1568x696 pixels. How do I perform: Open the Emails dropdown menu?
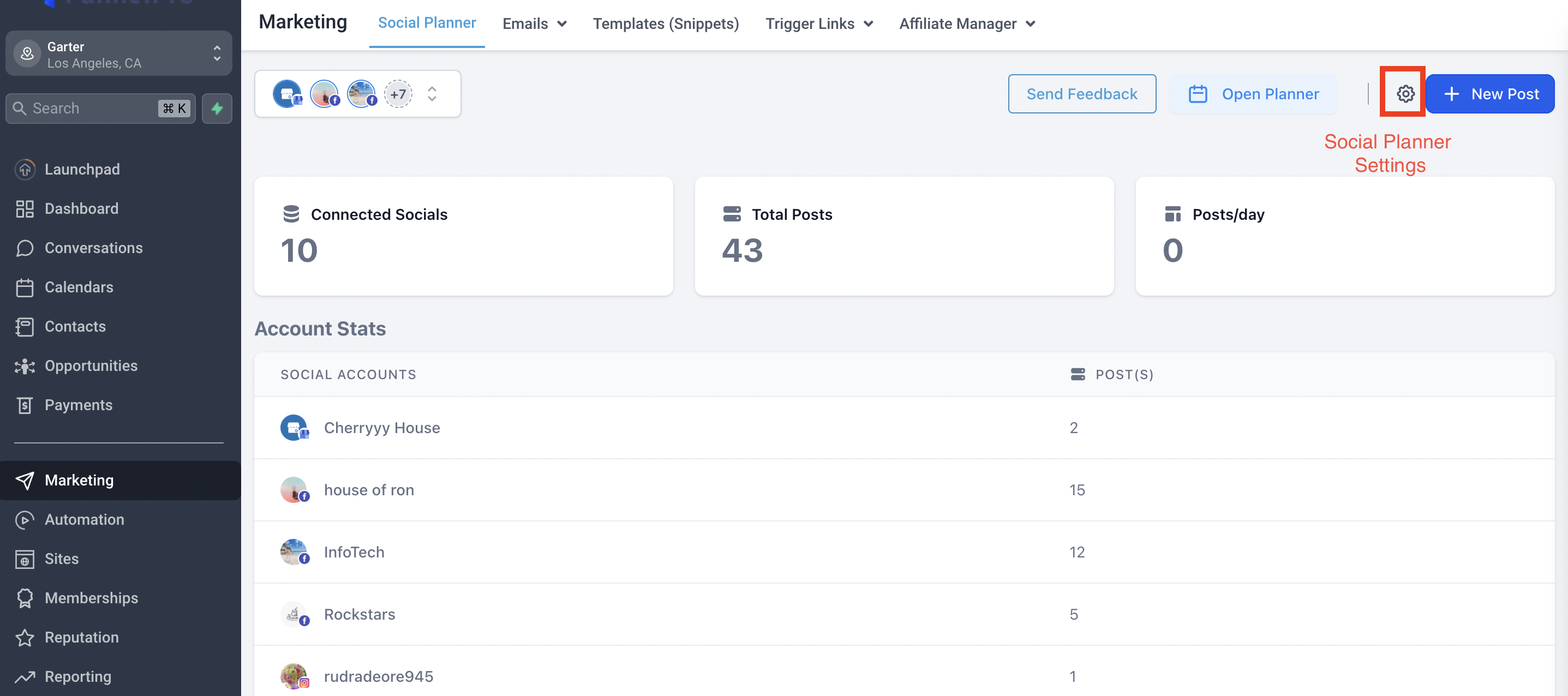534,24
